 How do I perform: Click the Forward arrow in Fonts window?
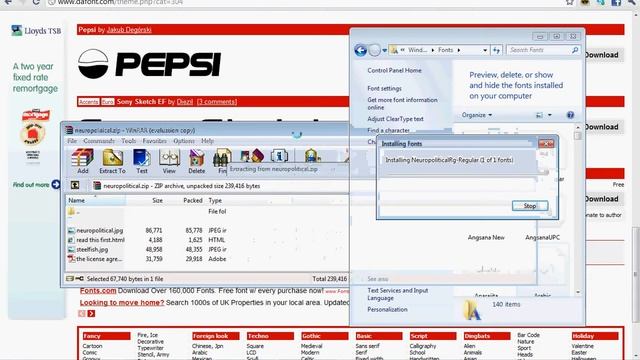click(x=374, y=50)
